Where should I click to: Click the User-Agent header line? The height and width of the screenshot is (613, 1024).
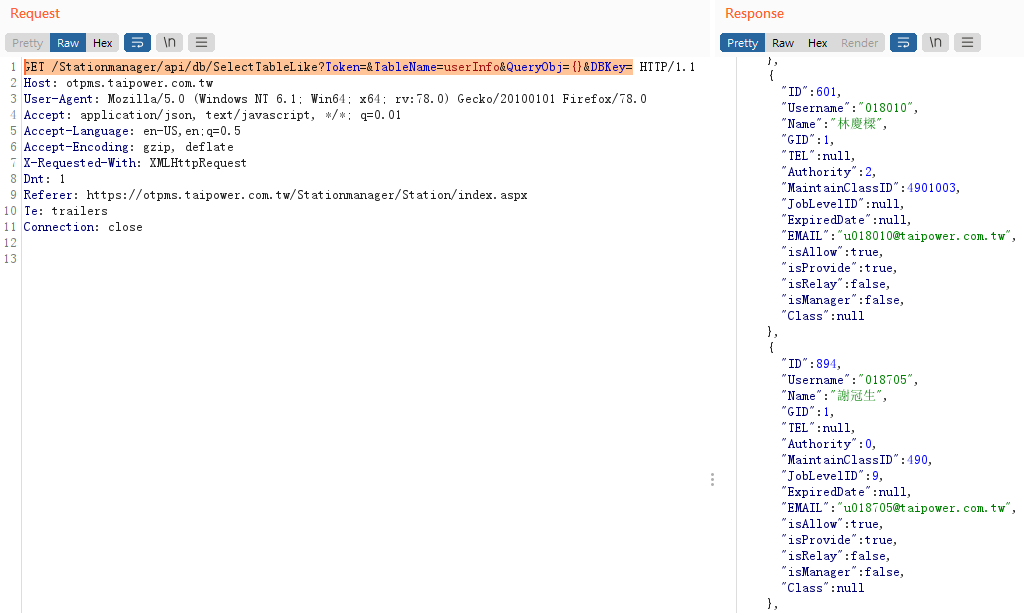click(x=335, y=99)
